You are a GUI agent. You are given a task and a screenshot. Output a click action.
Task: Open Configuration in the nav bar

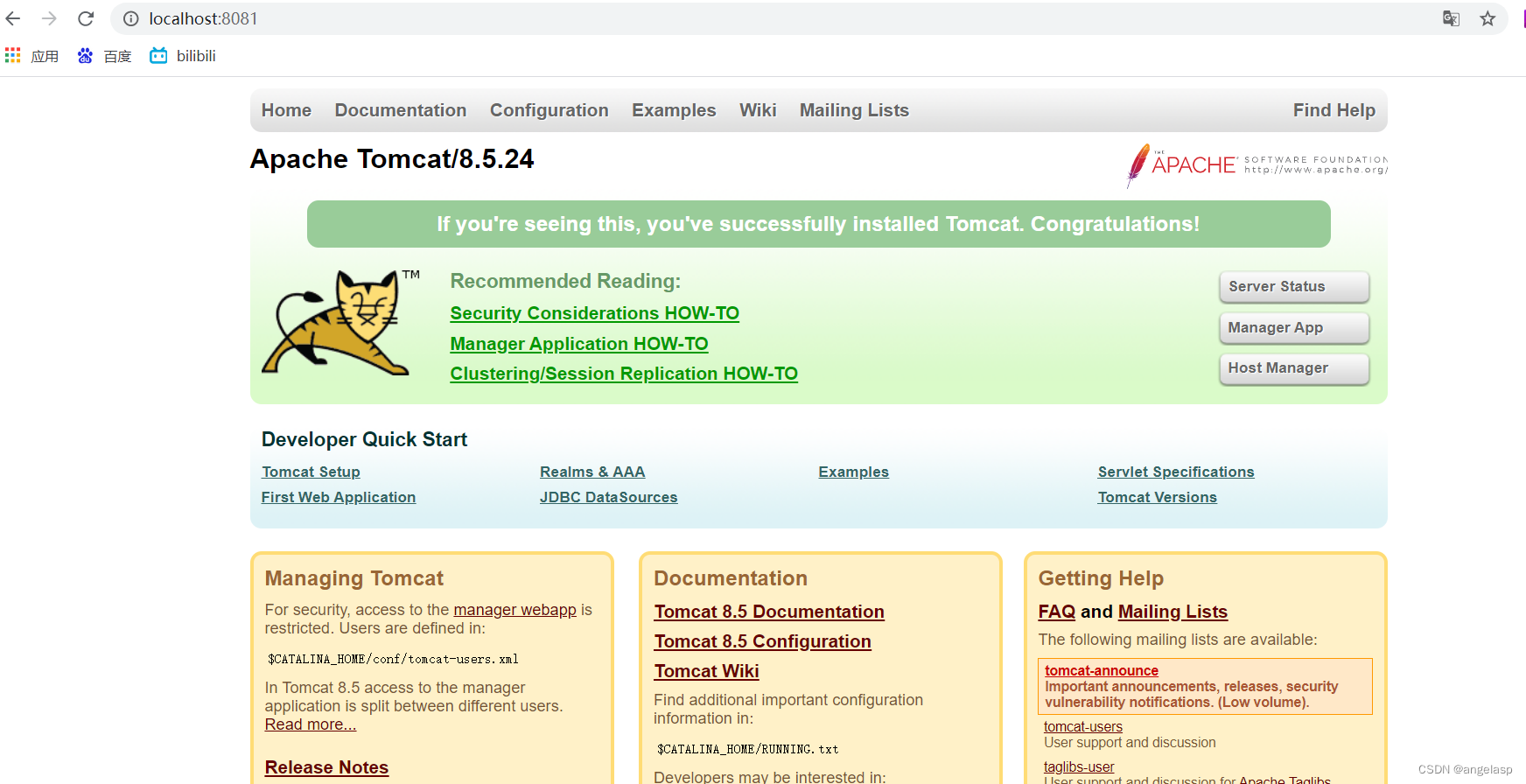pos(549,110)
